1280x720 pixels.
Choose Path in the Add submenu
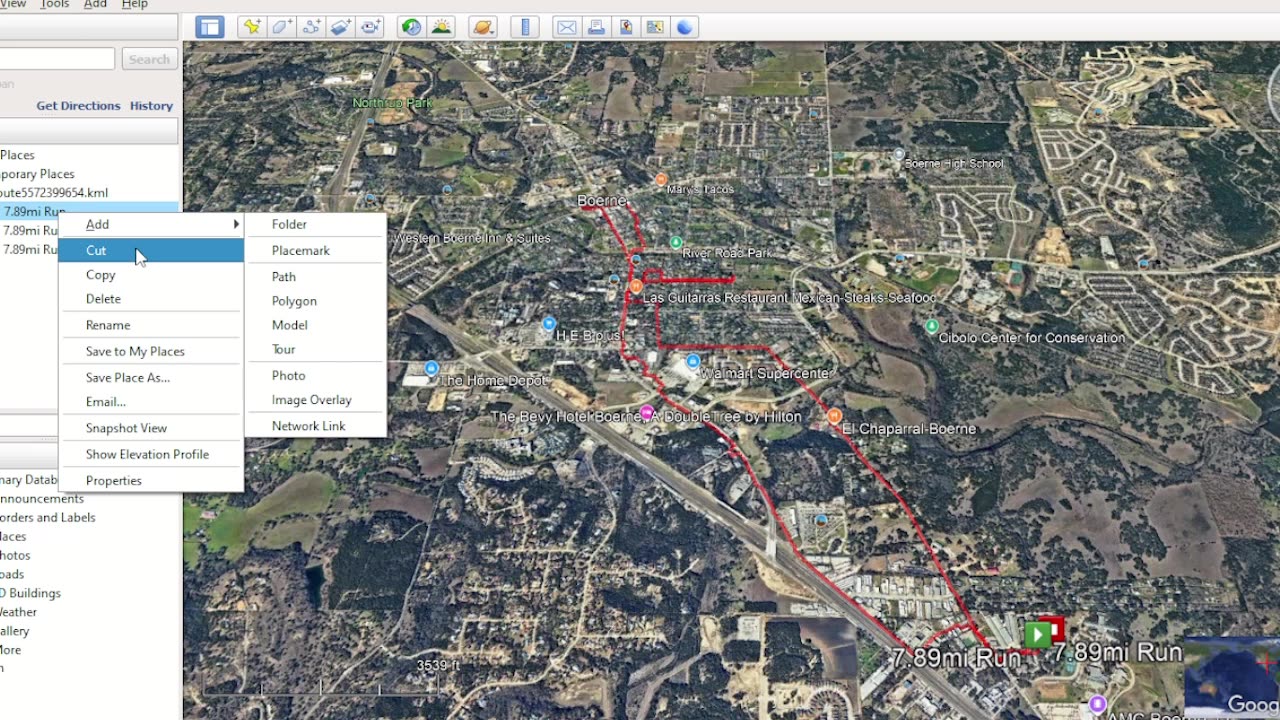tap(316, 276)
